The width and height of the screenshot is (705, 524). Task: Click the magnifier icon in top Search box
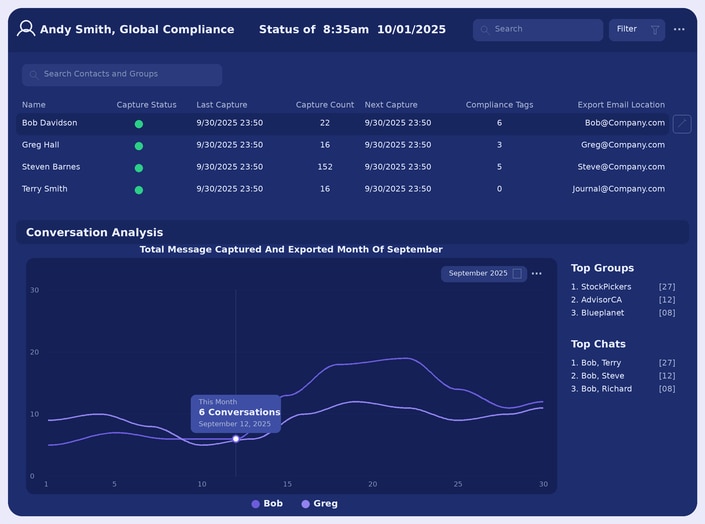point(484,30)
